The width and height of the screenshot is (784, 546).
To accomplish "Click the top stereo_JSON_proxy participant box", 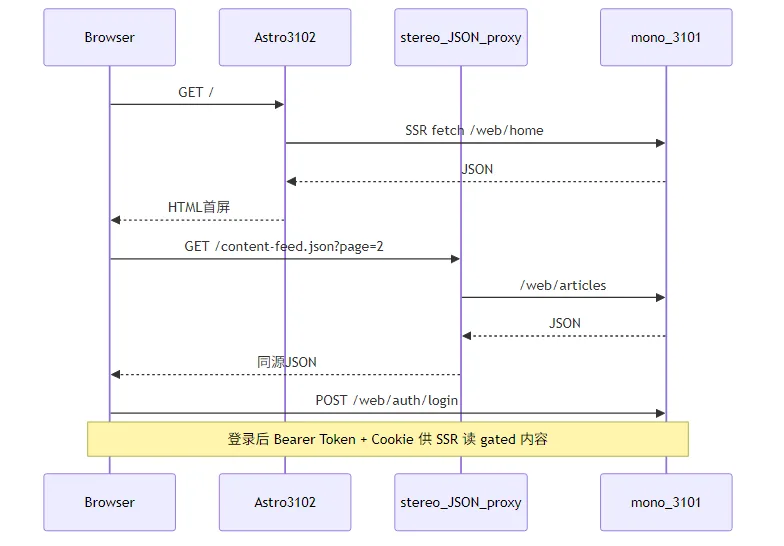I will pyautogui.click(x=460, y=37).
